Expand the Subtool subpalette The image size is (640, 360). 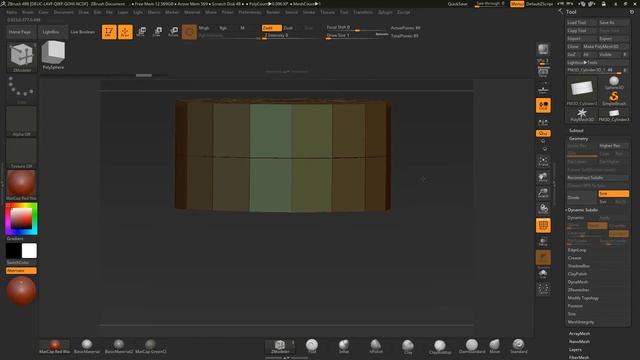[x=576, y=131]
